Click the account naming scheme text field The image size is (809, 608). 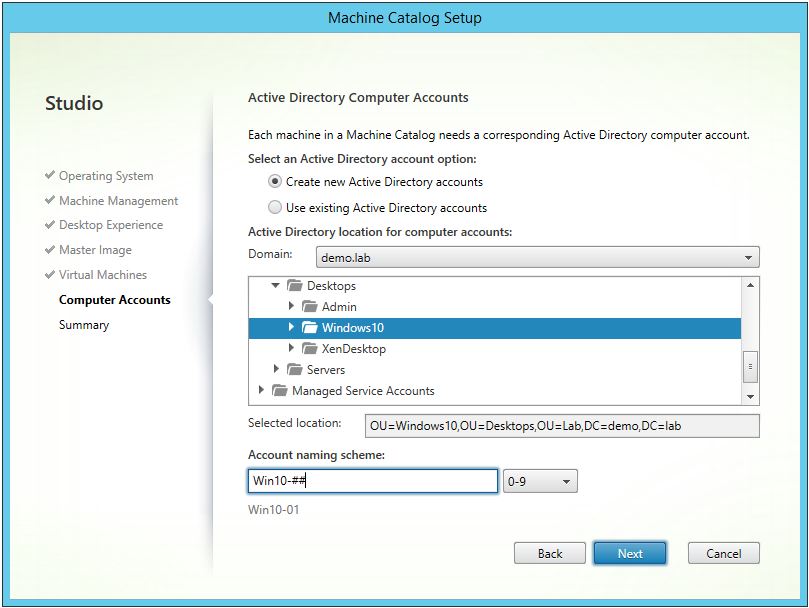(x=372, y=482)
